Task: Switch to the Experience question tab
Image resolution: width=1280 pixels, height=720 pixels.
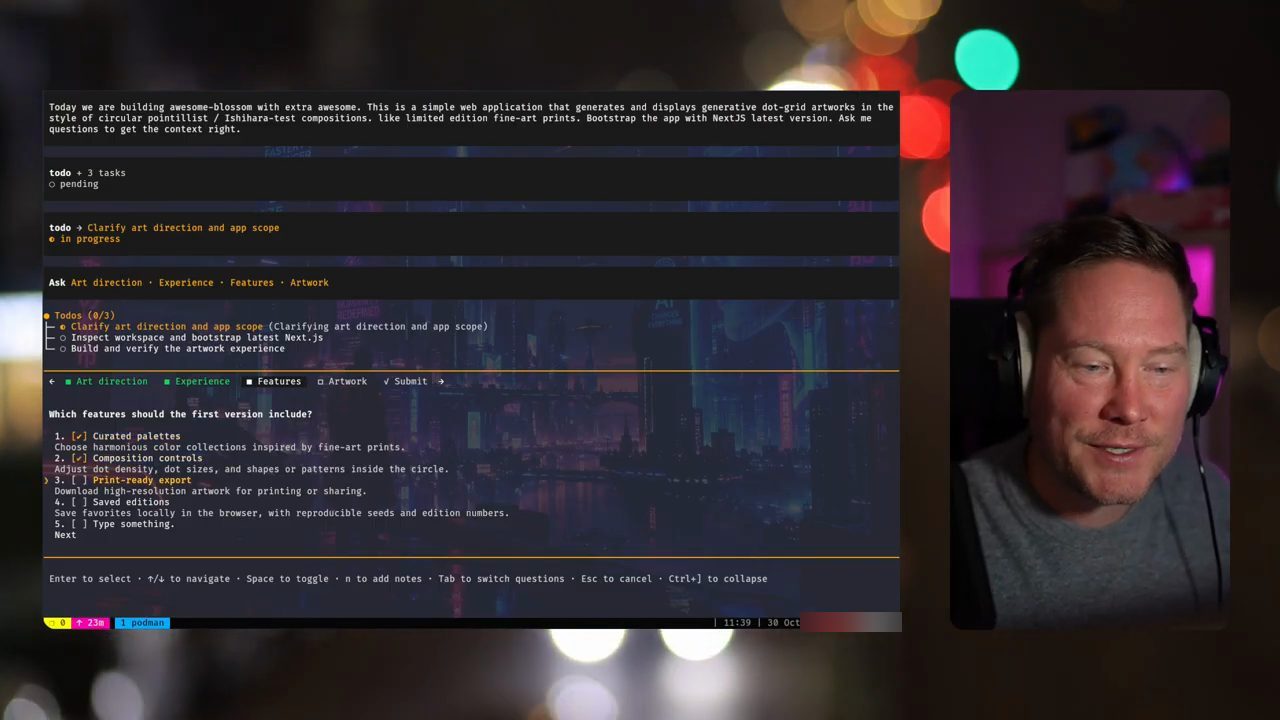Action: point(197,381)
